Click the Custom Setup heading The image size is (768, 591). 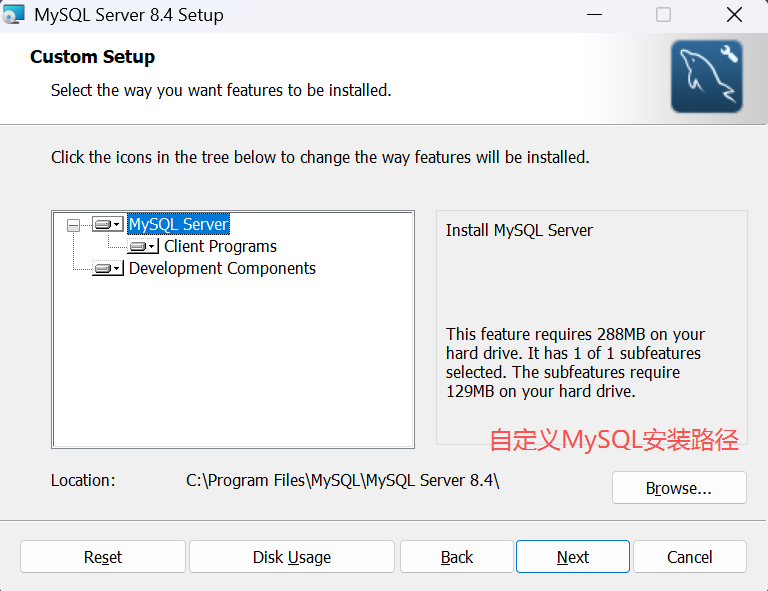93,57
